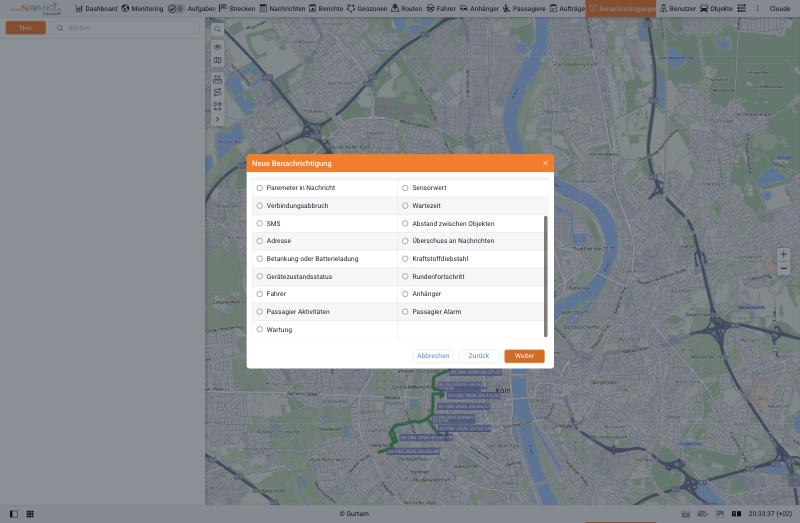Open the Aufträge tab
The width and height of the screenshot is (800, 523).
point(567,9)
